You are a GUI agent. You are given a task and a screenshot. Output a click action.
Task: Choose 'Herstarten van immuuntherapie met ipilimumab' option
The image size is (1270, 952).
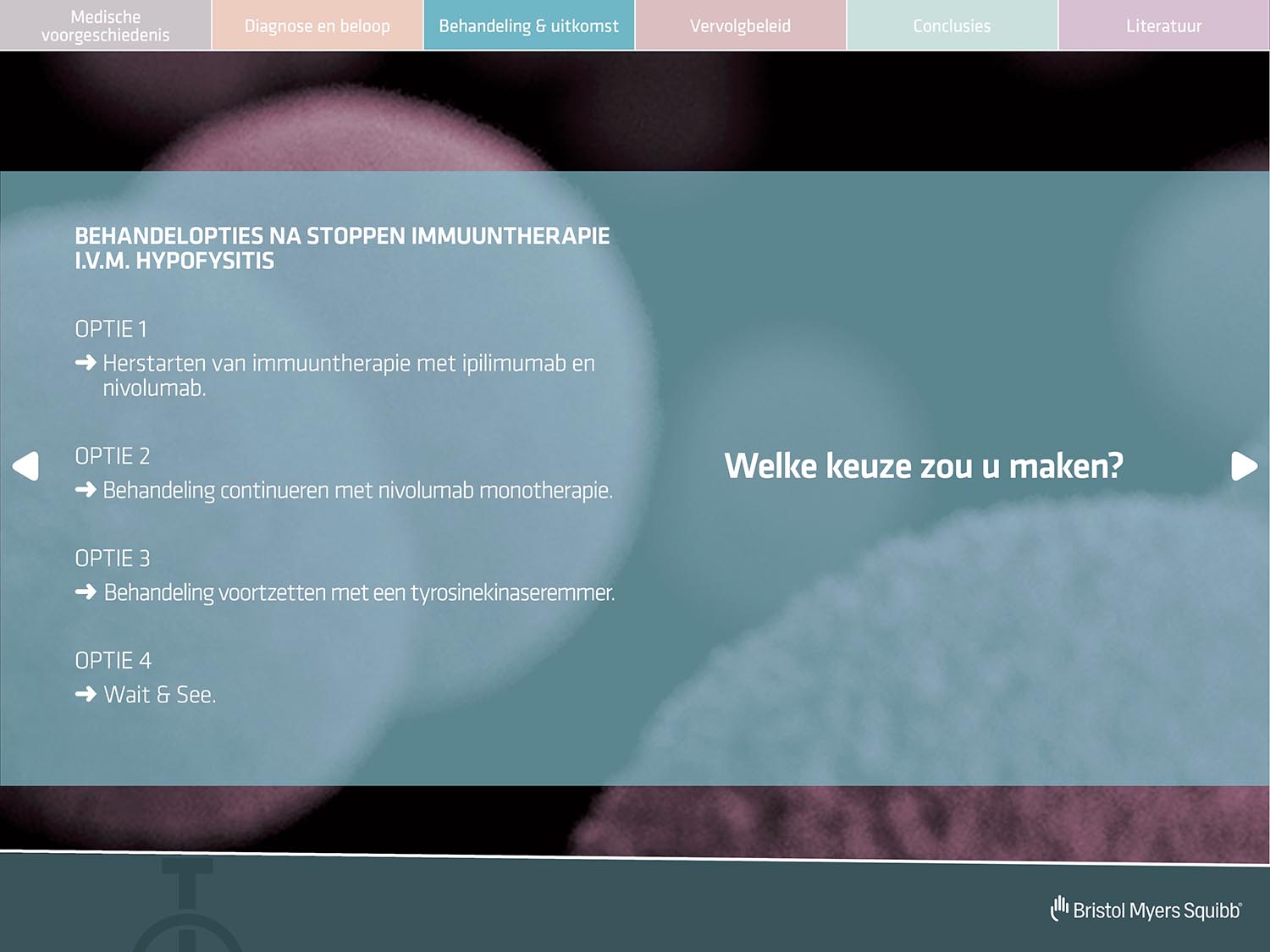[x=349, y=375]
